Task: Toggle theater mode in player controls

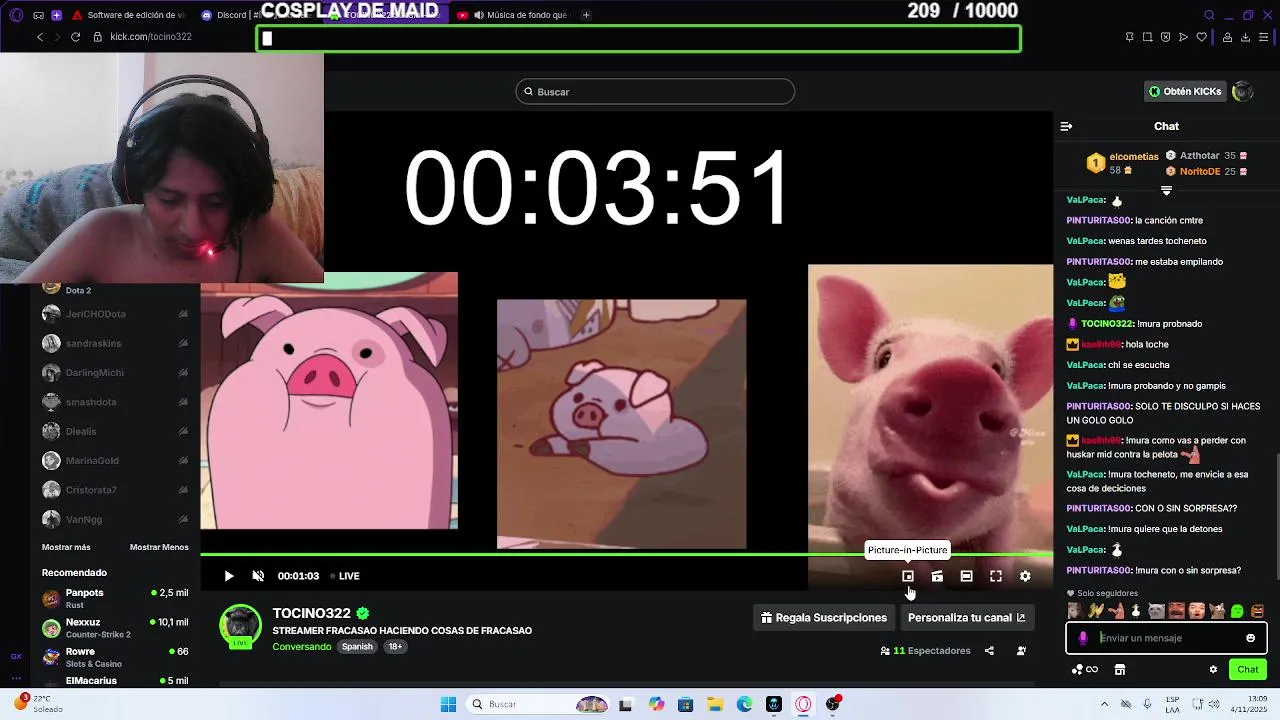Action: (966, 576)
